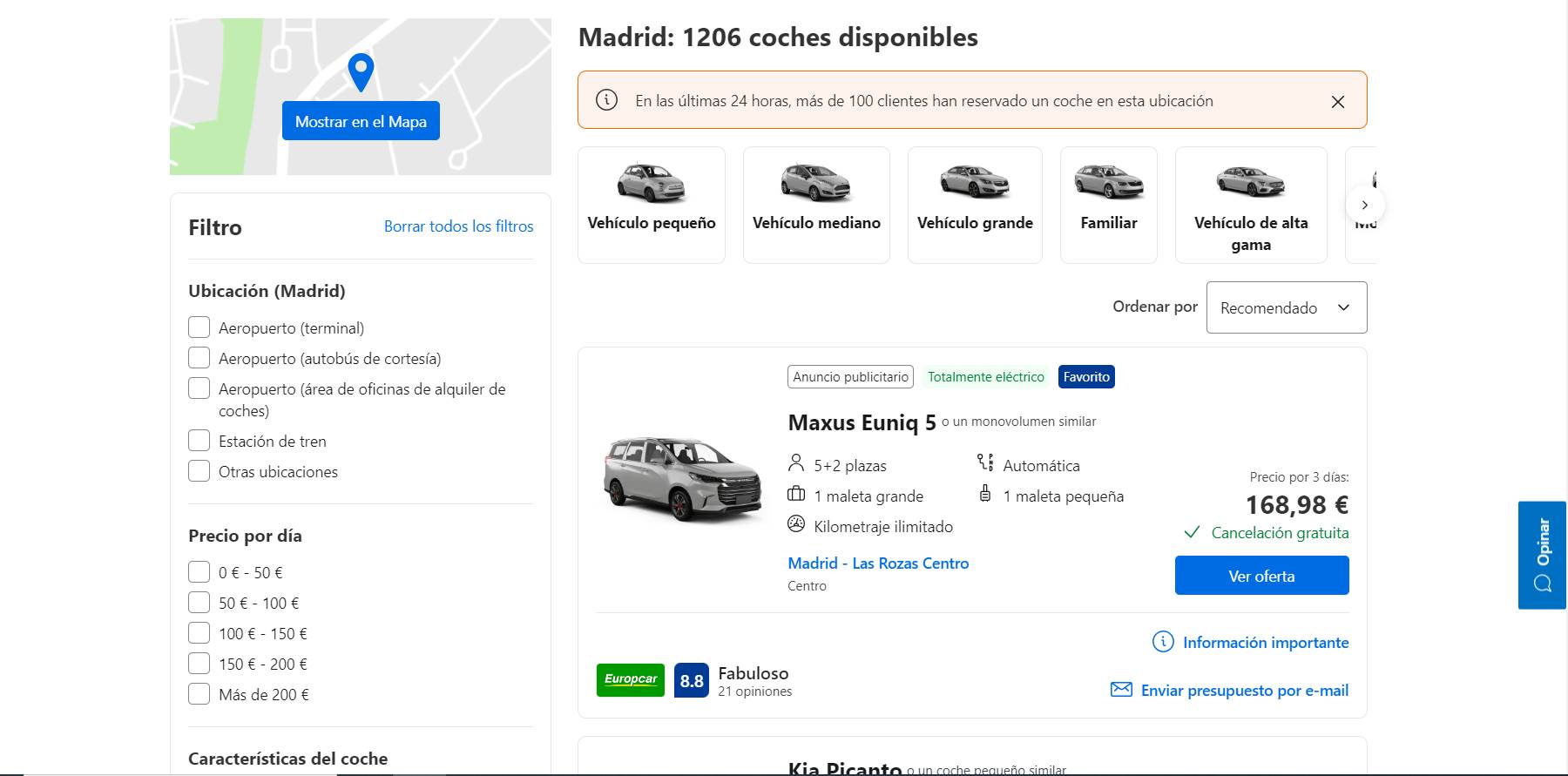
Task: Select the Vehículo de alta gama category
Action: click(1250, 206)
